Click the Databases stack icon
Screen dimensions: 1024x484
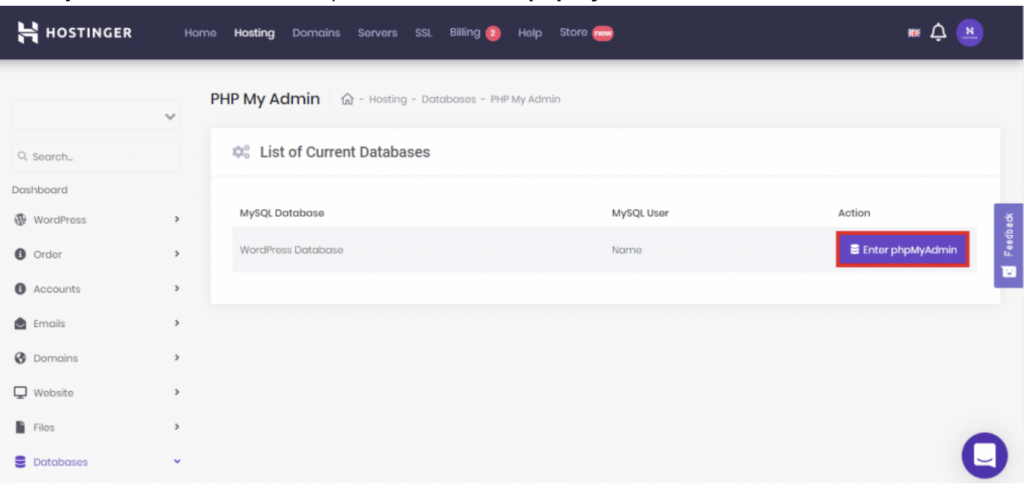pos(20,462)
